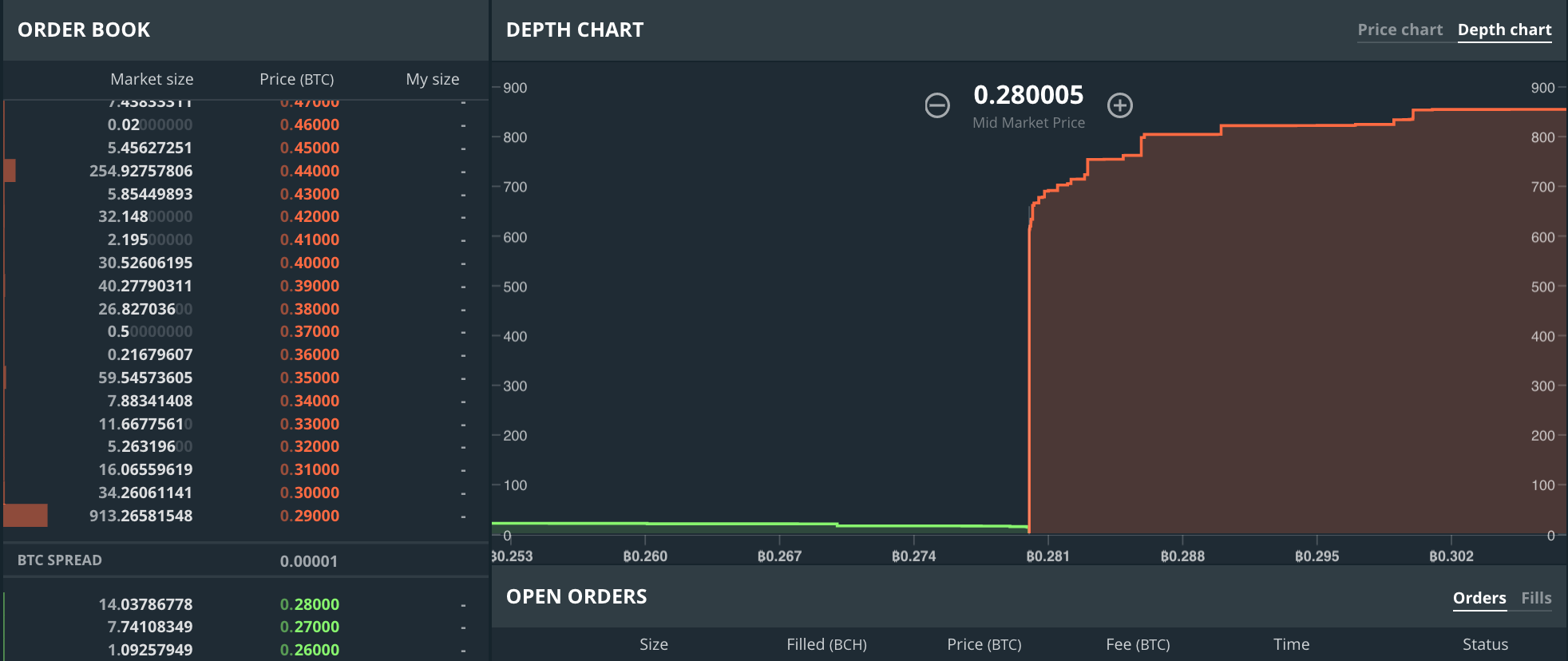The image size is (1568, 661).
Task: Click the ฿0.281 axis label on depth chart
Action: [x=1047, y=556]
